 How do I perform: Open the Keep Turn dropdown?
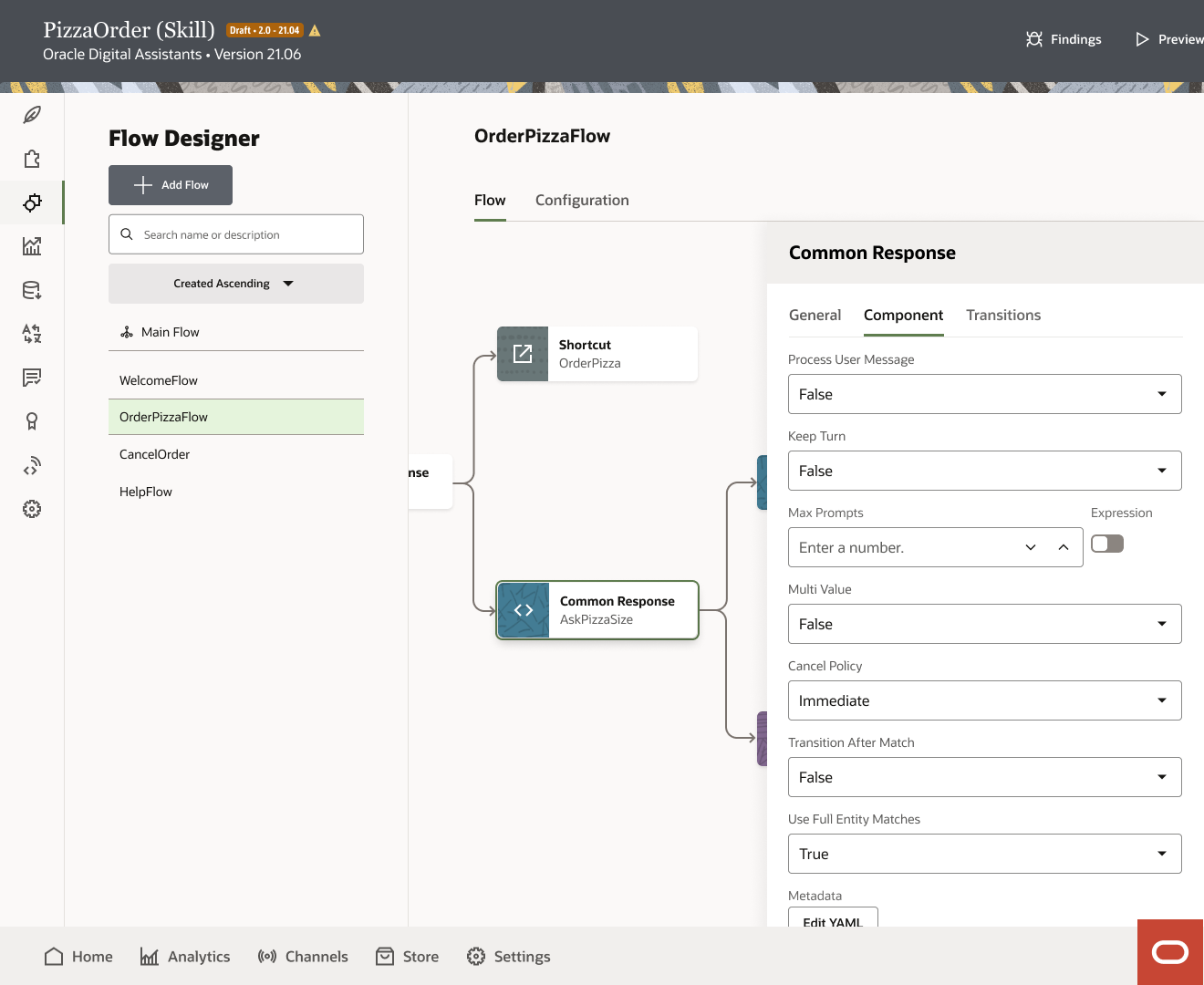[x=985, y=471]
